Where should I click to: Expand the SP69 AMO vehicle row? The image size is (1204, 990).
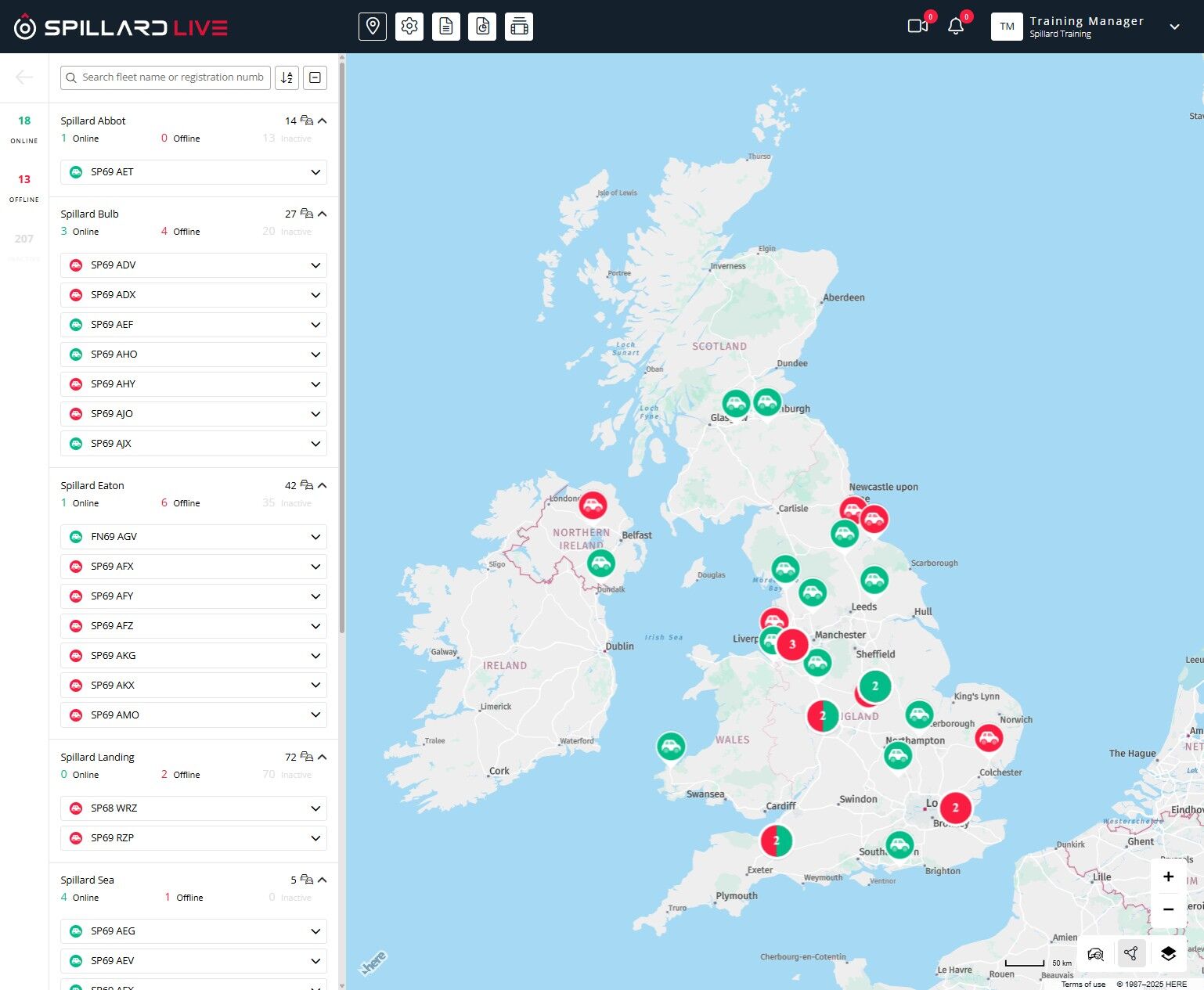pos(315,715)
